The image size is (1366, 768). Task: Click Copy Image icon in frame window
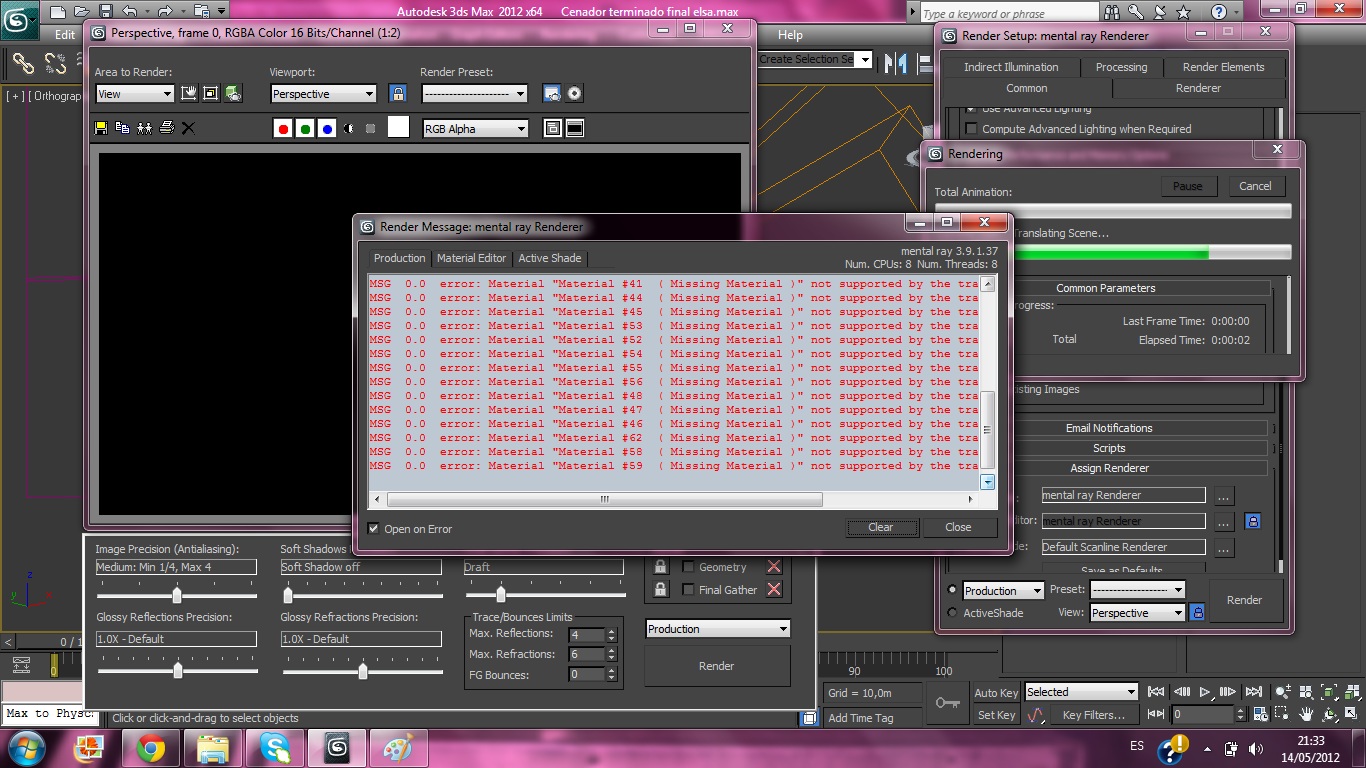click(122, 128)
